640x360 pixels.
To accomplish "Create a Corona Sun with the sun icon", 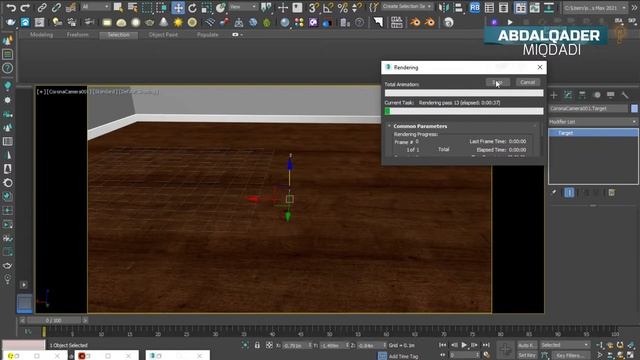I will (x=178, y=22).
